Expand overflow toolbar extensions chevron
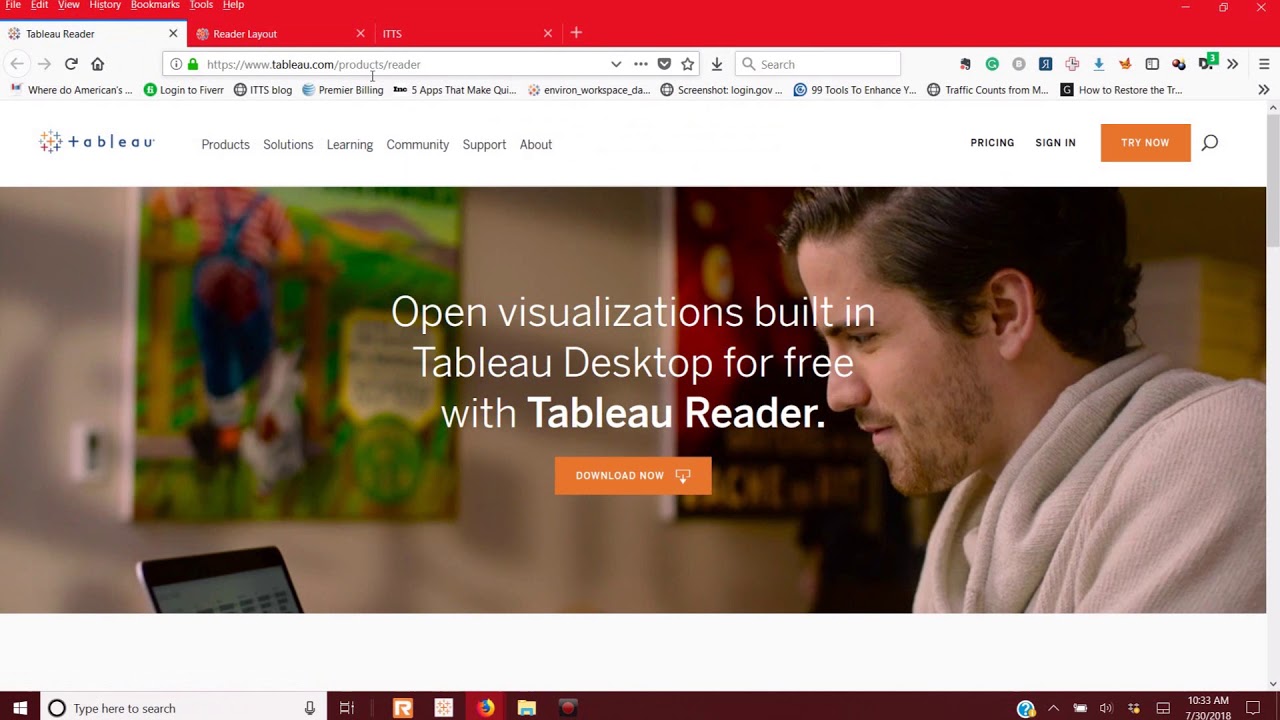The image size is (1280, 720). [1232, 64]
